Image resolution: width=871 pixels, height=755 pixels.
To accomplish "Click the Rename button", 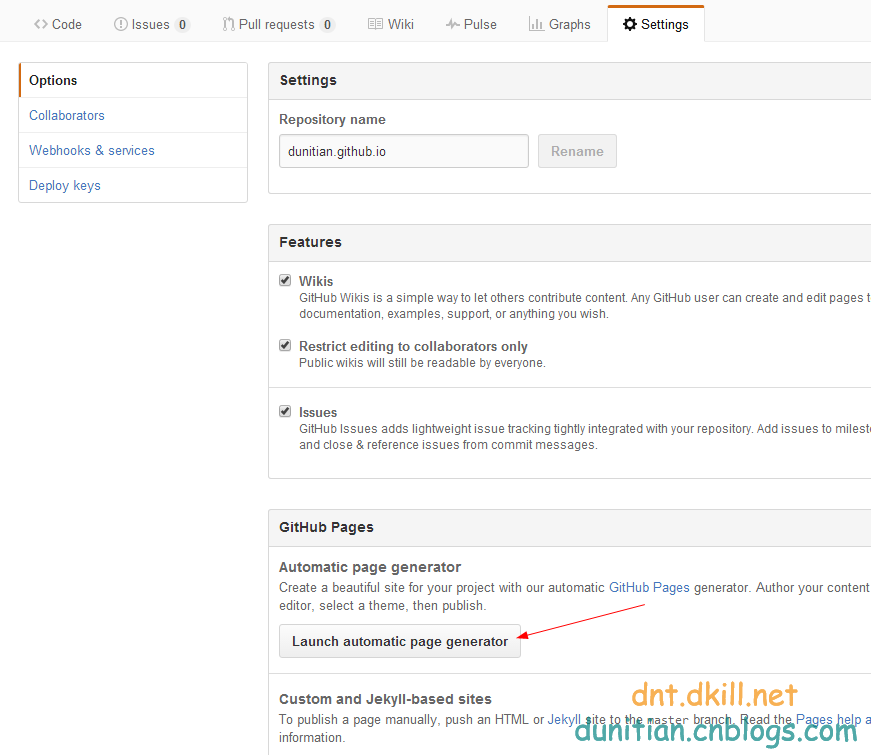I will [x=577, y=151].
